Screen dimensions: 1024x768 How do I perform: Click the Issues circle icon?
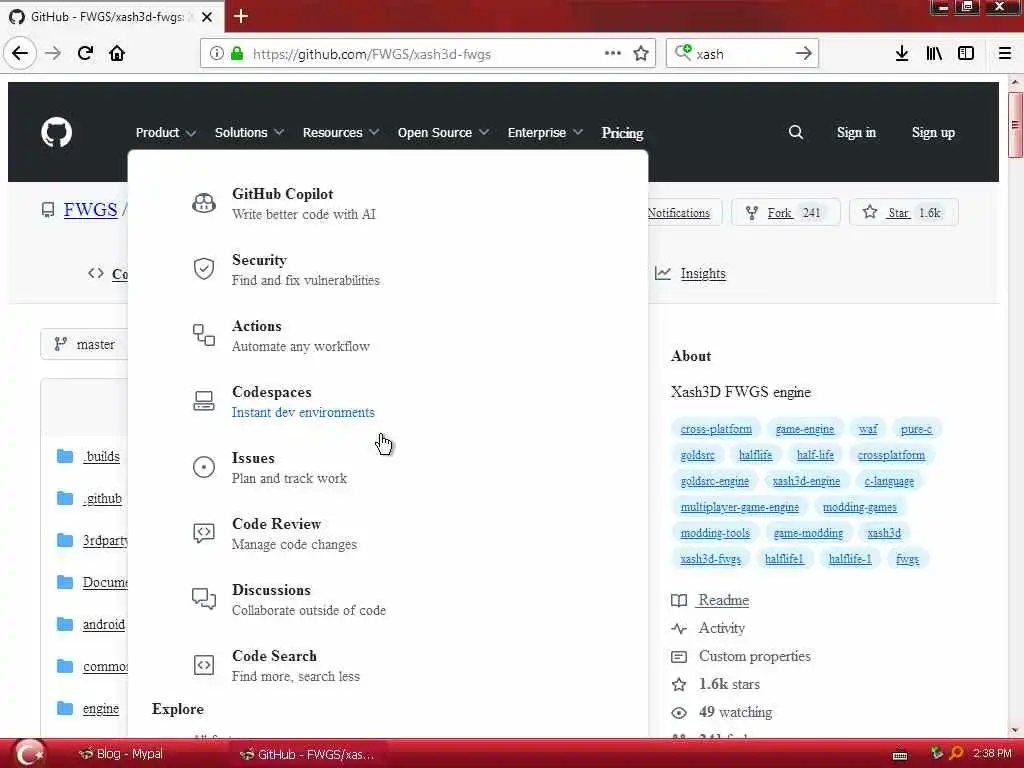(204, 467)
